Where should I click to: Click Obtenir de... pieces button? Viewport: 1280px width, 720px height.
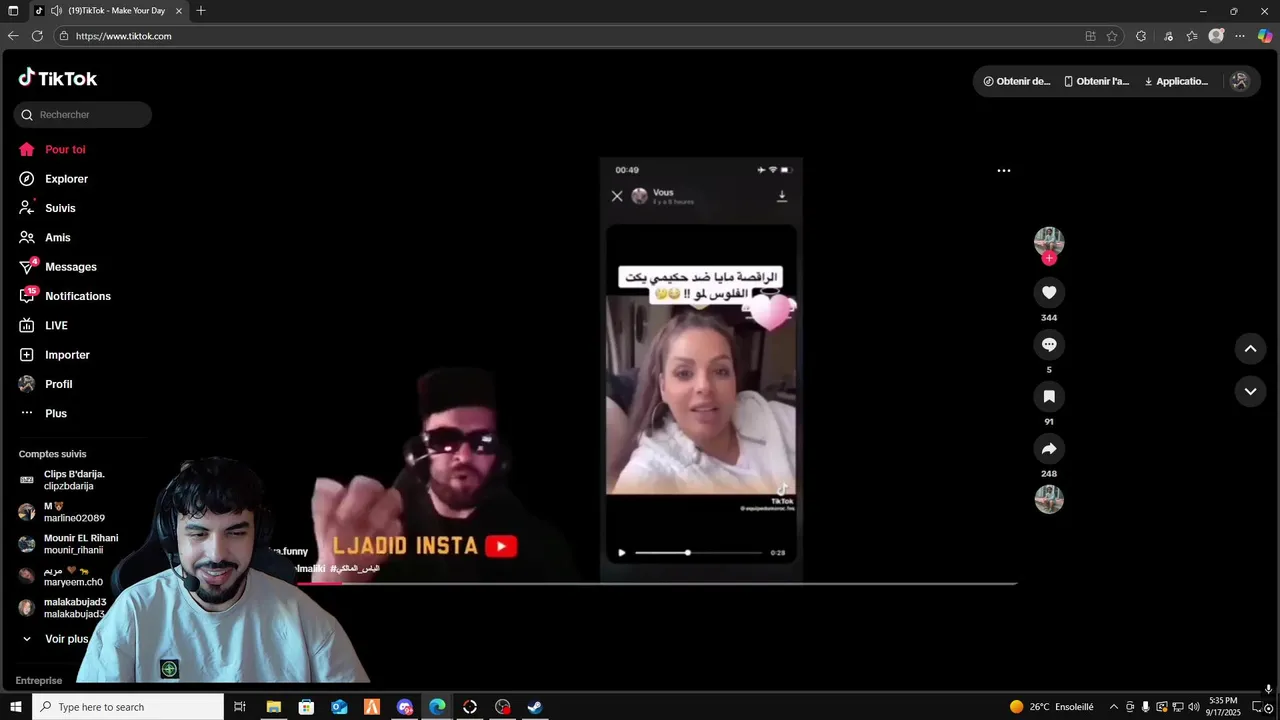point(1017,82)
